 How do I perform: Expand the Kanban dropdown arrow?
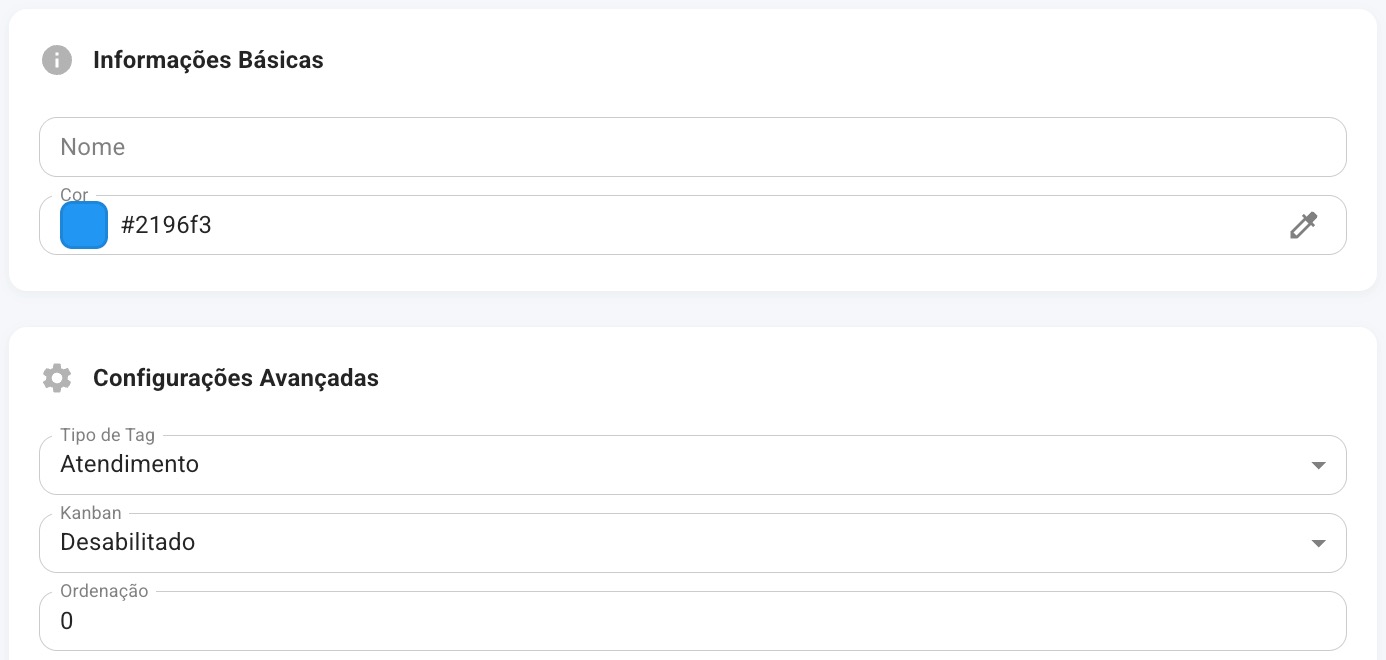1318,543
